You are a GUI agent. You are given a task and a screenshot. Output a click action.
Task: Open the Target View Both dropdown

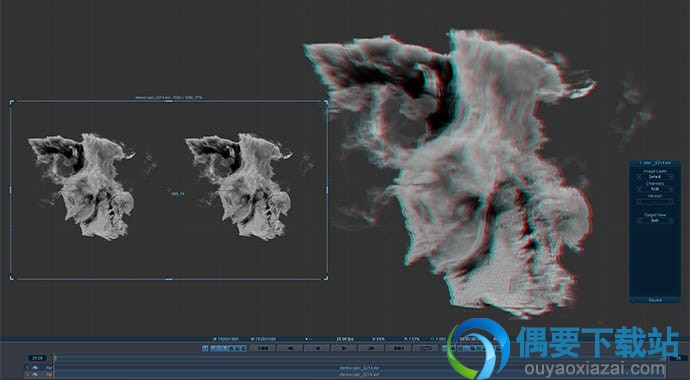[x=655, y=220]
